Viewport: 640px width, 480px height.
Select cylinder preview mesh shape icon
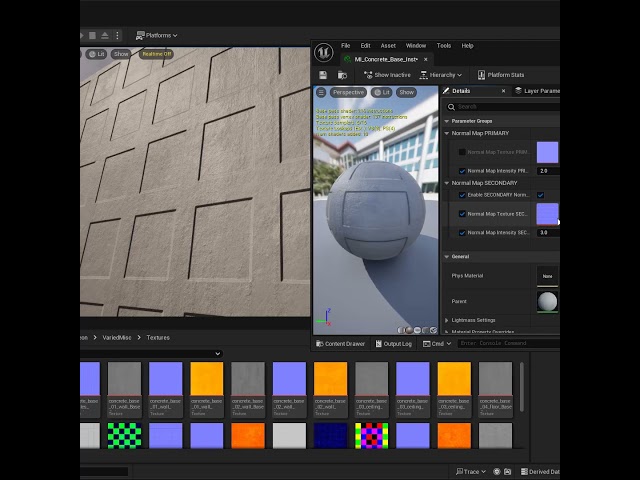click(401, 330)
